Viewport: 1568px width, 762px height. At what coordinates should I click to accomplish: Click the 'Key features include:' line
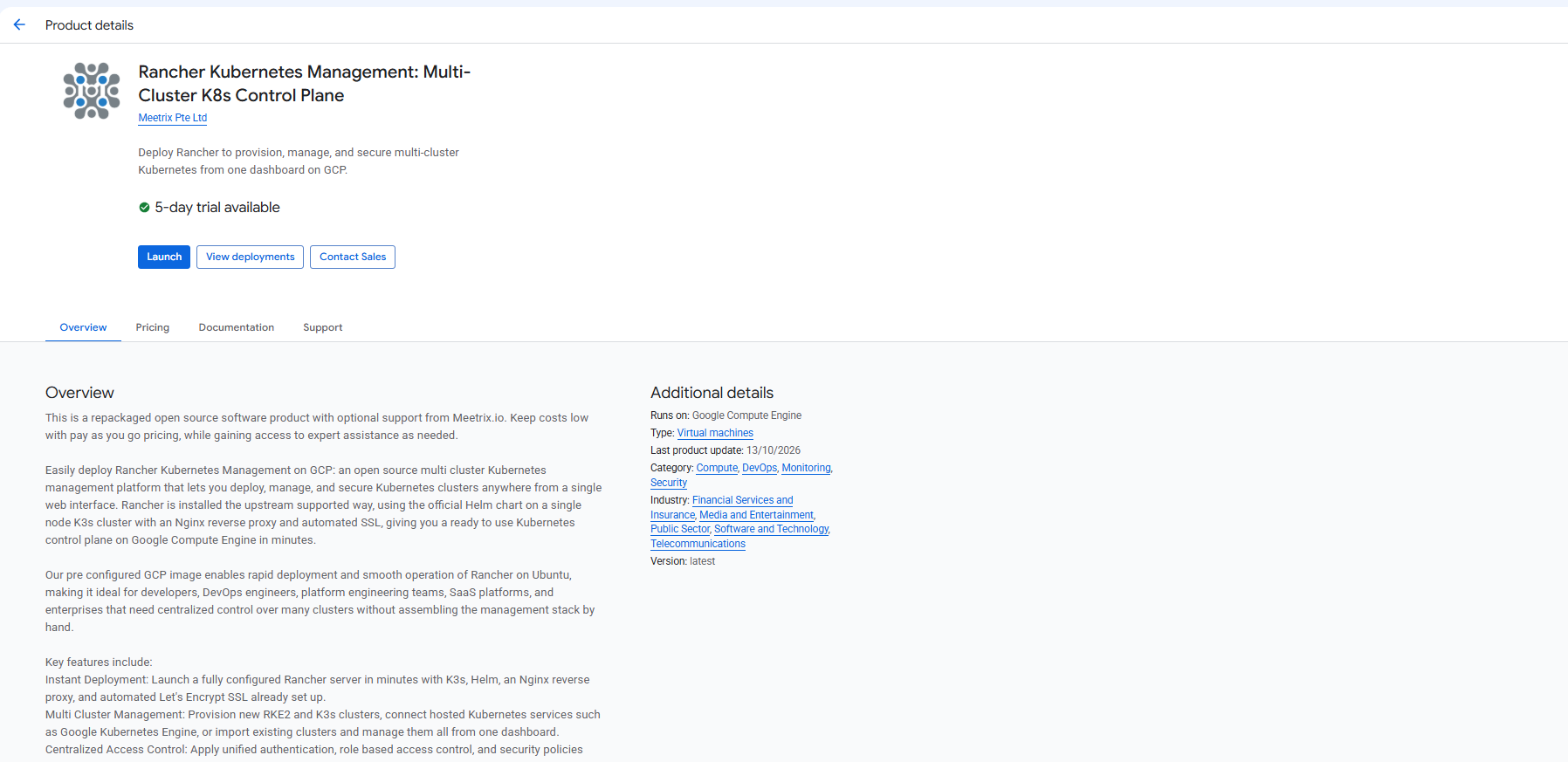99,662
